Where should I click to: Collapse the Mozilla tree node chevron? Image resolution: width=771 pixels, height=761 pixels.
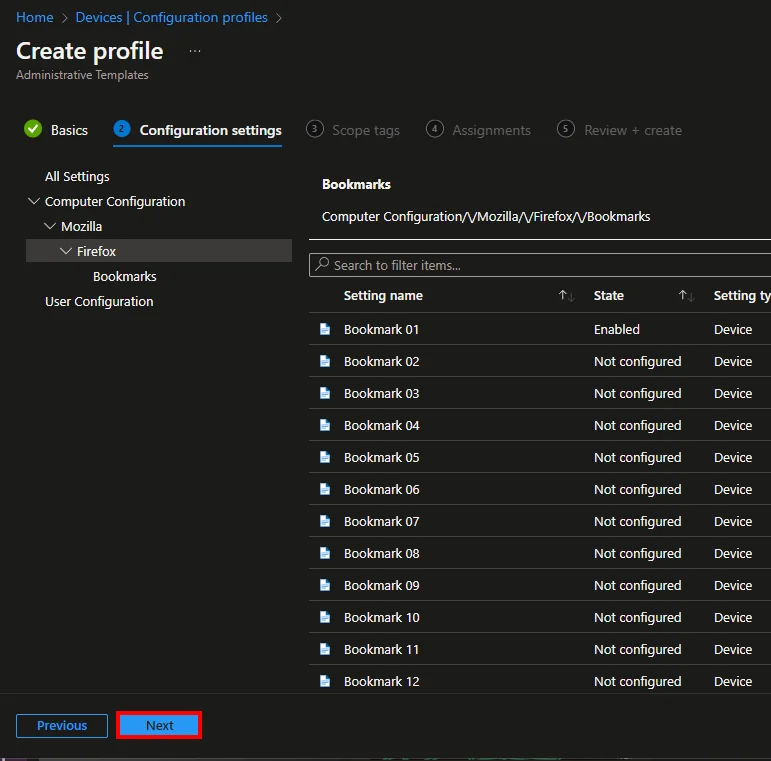tap(50, 226)
